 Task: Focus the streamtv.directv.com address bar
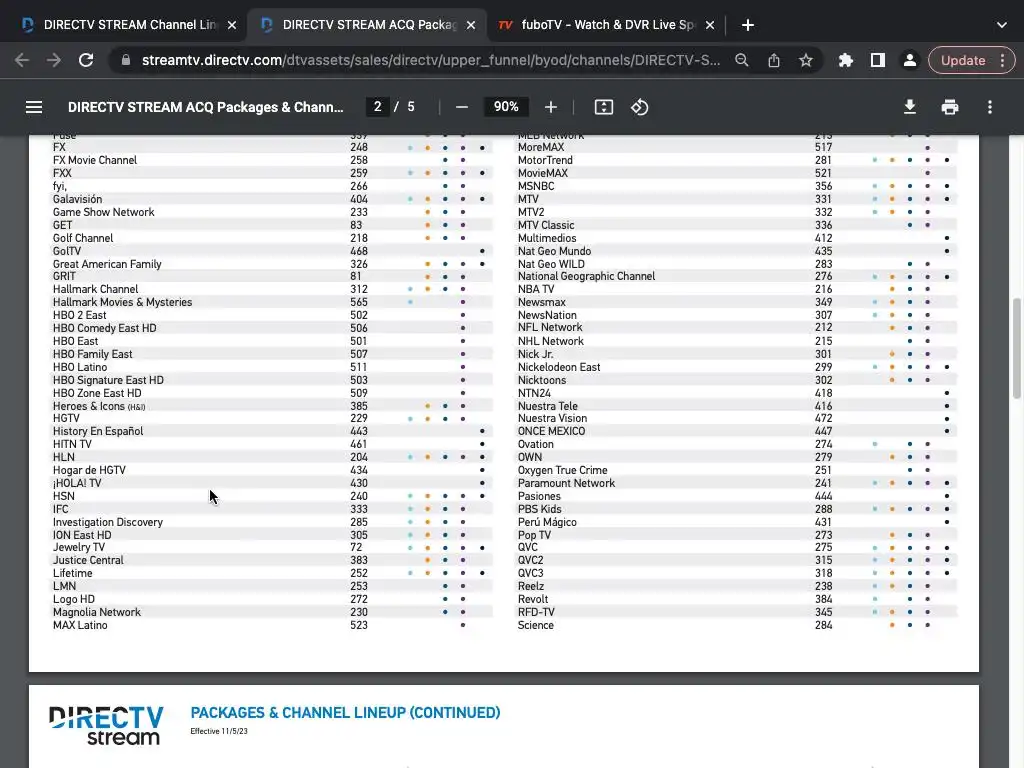tap(431, 60)
